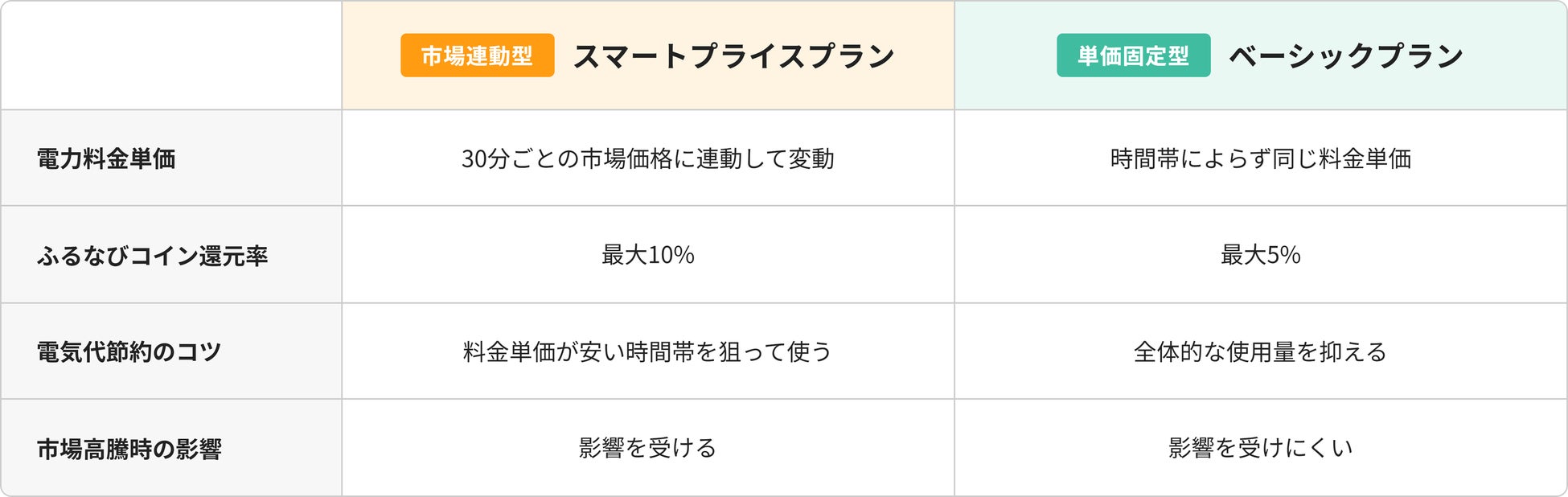Click the 全体的な使用量を抑える cell
Image resolution: width=1568 pixels, height=497 pixels.
tap(1261, 351)
